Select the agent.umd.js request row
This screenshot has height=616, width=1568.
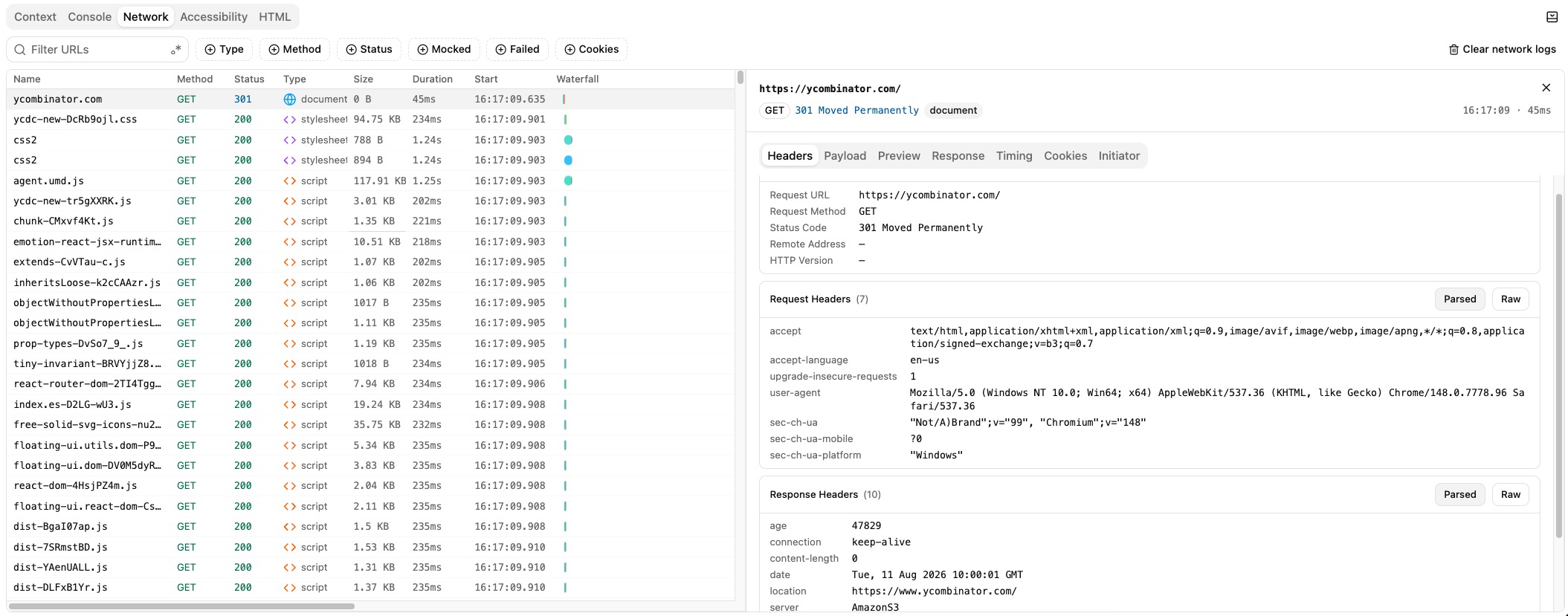coord(370,181)
